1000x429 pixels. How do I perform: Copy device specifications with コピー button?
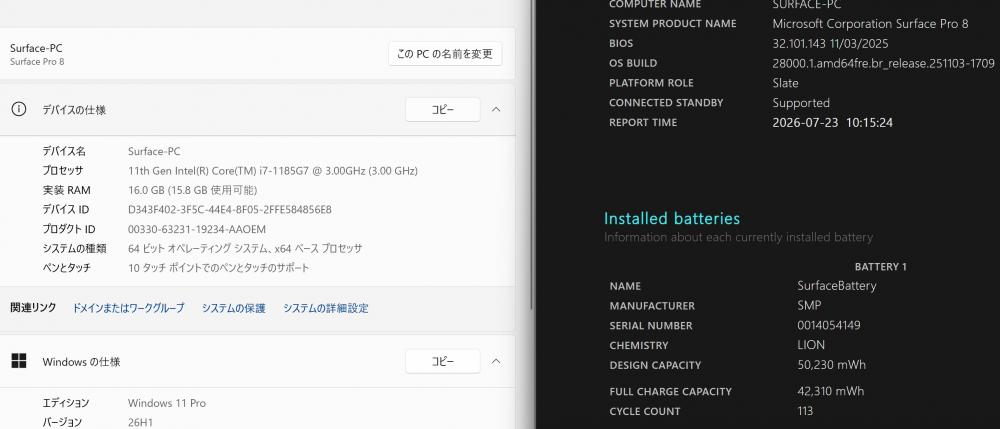(x=443, y=110)
